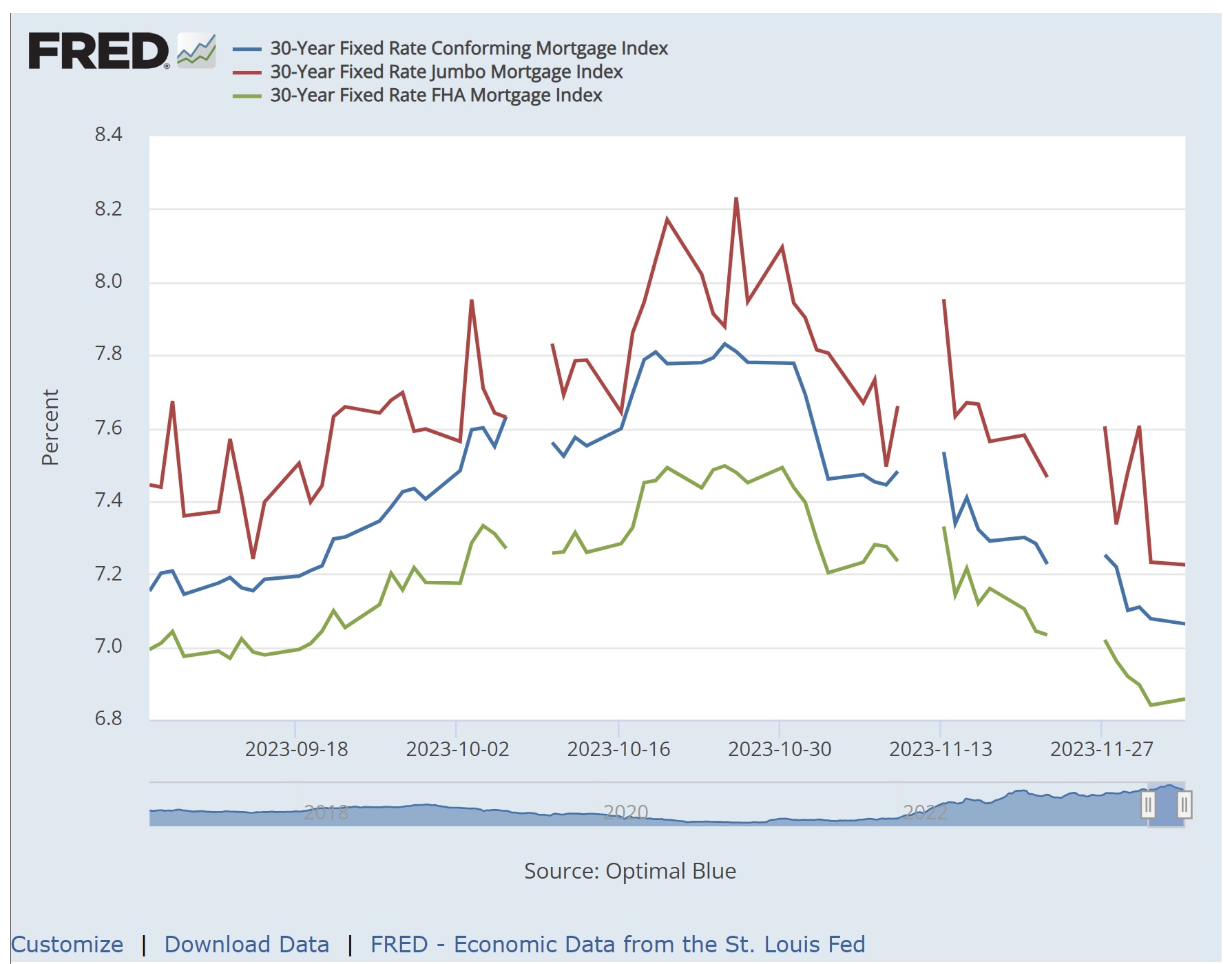The height and width of the screenshot is (964, 1232).
Task: Grab the right handle of the range slider
Action: click(1184, 804)
